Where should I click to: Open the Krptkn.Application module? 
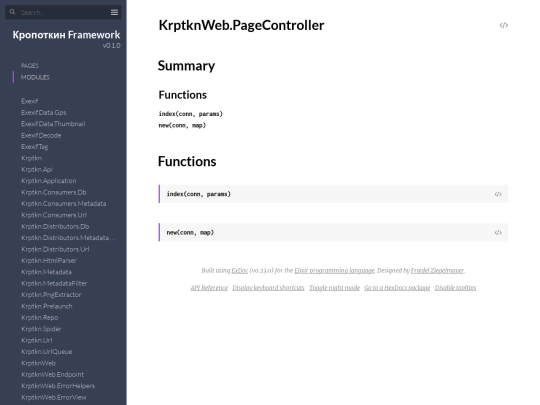click(x=49, y=181)
